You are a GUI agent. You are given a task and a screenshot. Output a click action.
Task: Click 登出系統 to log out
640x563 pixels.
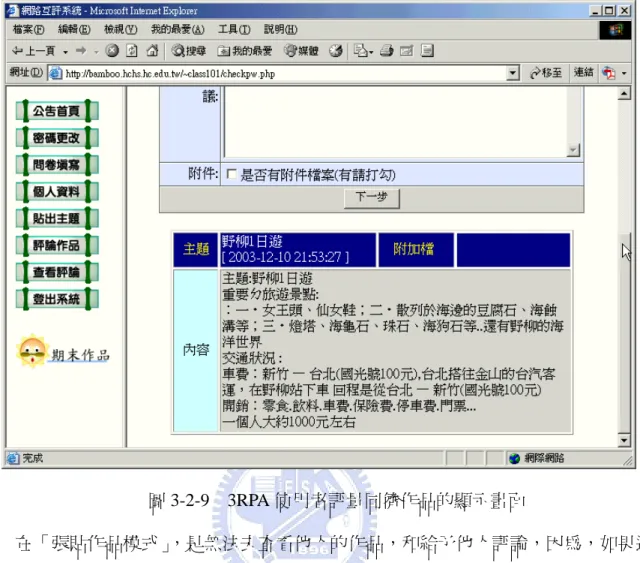coord(57,299)
